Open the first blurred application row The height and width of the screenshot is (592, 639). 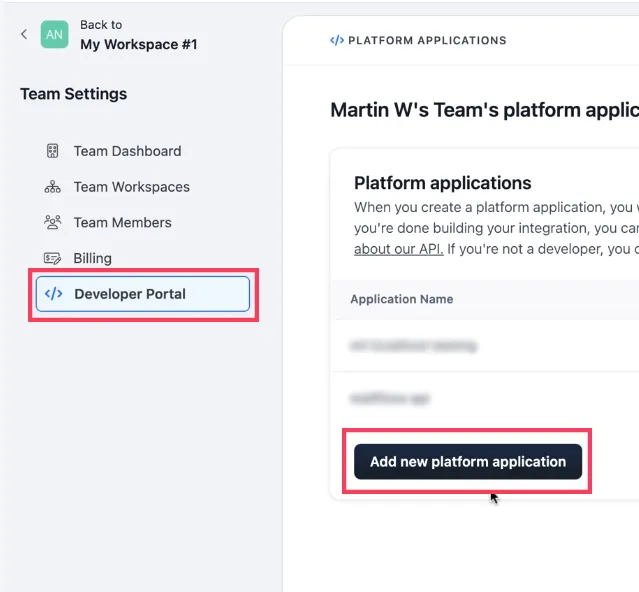pos(485,346)
